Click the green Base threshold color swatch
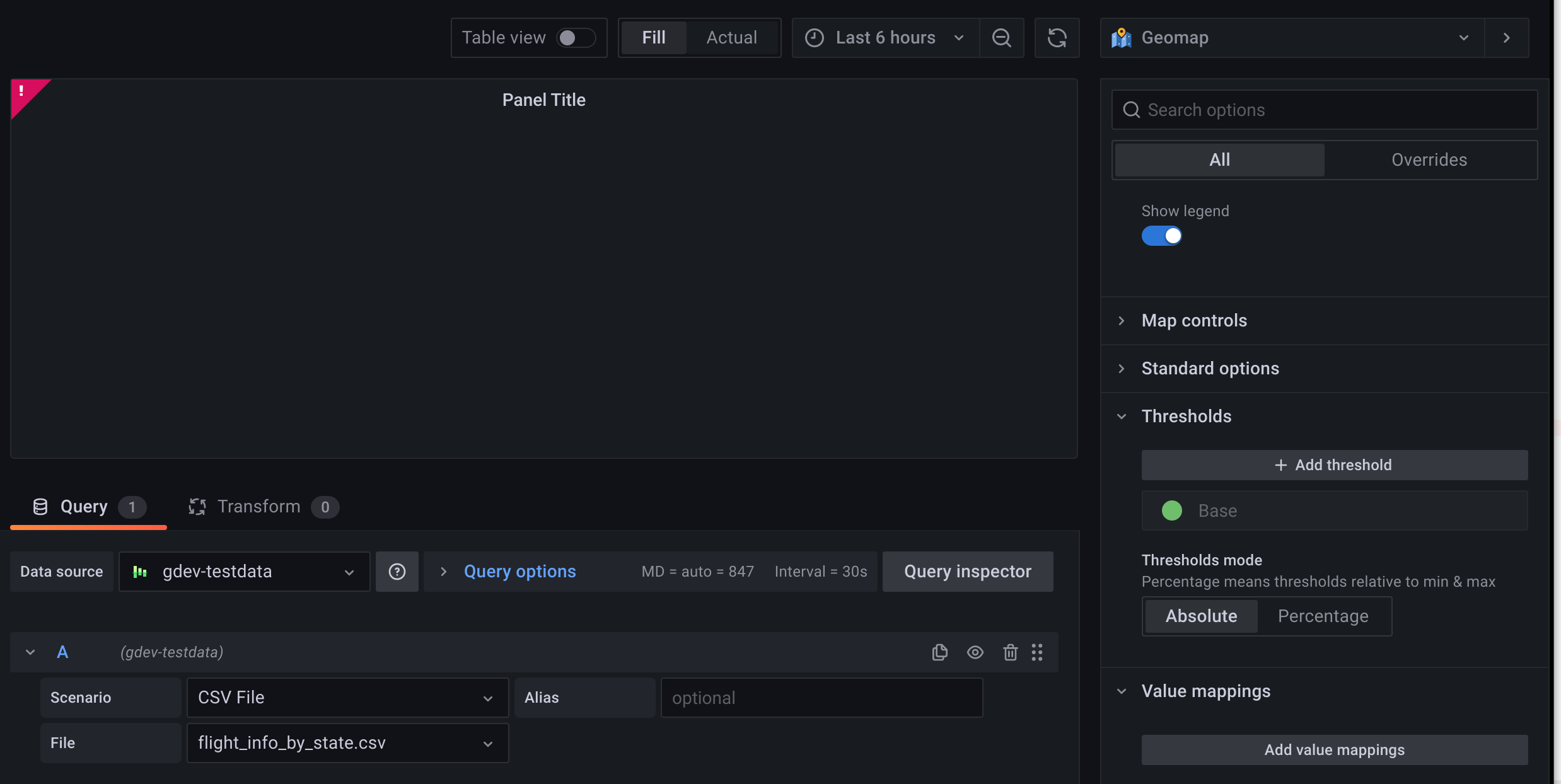Screen dimensions: 1561x784 point(1171,510)
